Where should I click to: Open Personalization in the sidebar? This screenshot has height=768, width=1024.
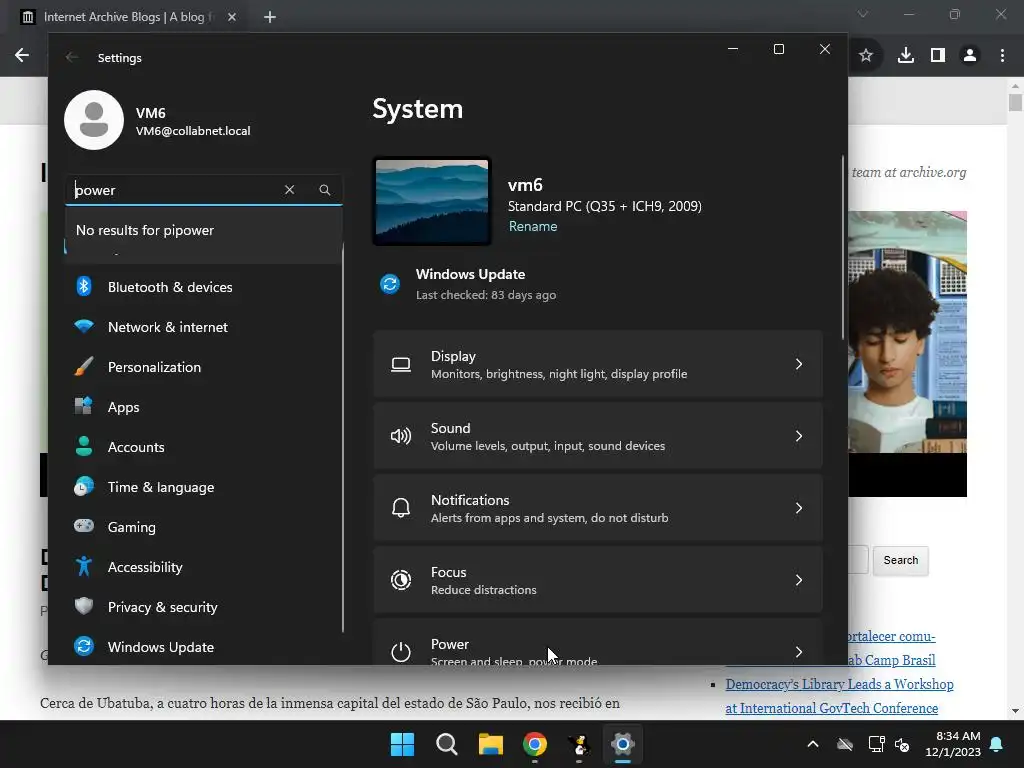202,367
